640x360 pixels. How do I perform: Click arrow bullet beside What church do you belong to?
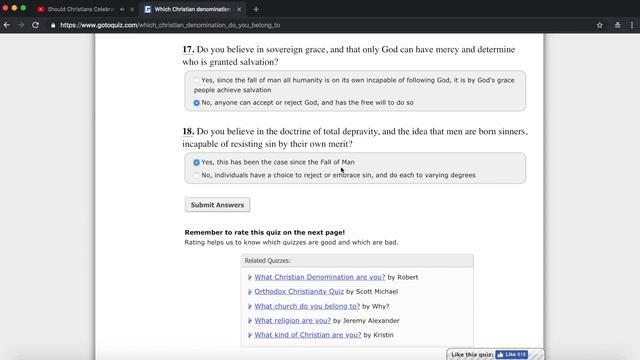(x=250, y=306)
